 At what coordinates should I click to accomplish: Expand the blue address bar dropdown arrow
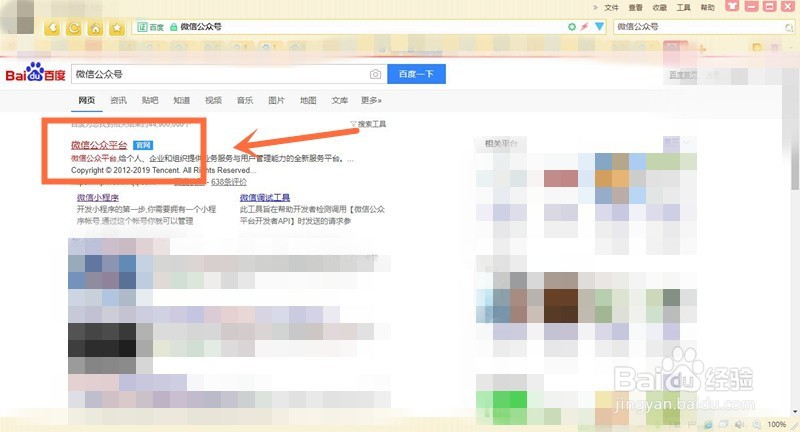tap(599, 27)
